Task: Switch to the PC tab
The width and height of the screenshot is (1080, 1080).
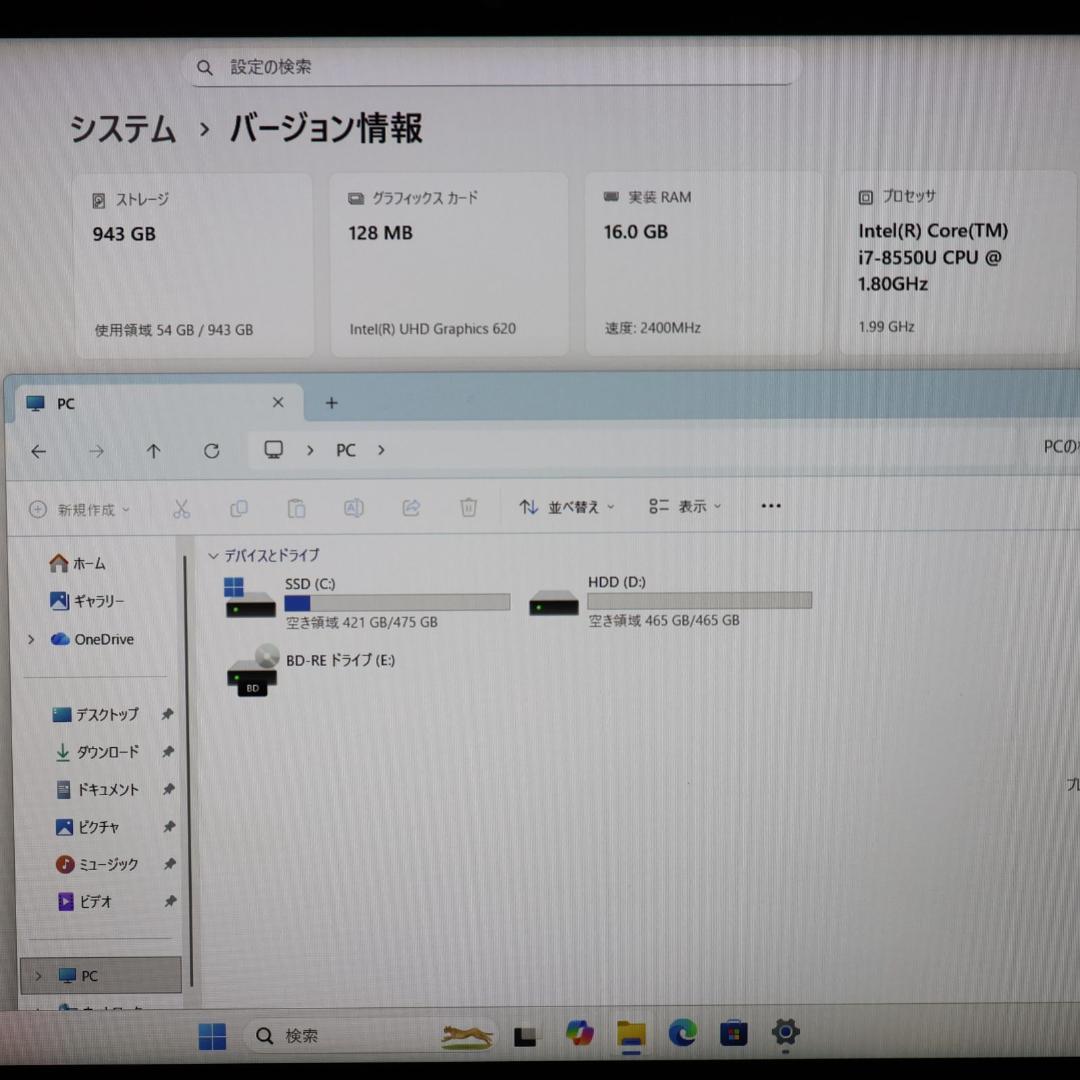Action: click(x=65, y=403)
